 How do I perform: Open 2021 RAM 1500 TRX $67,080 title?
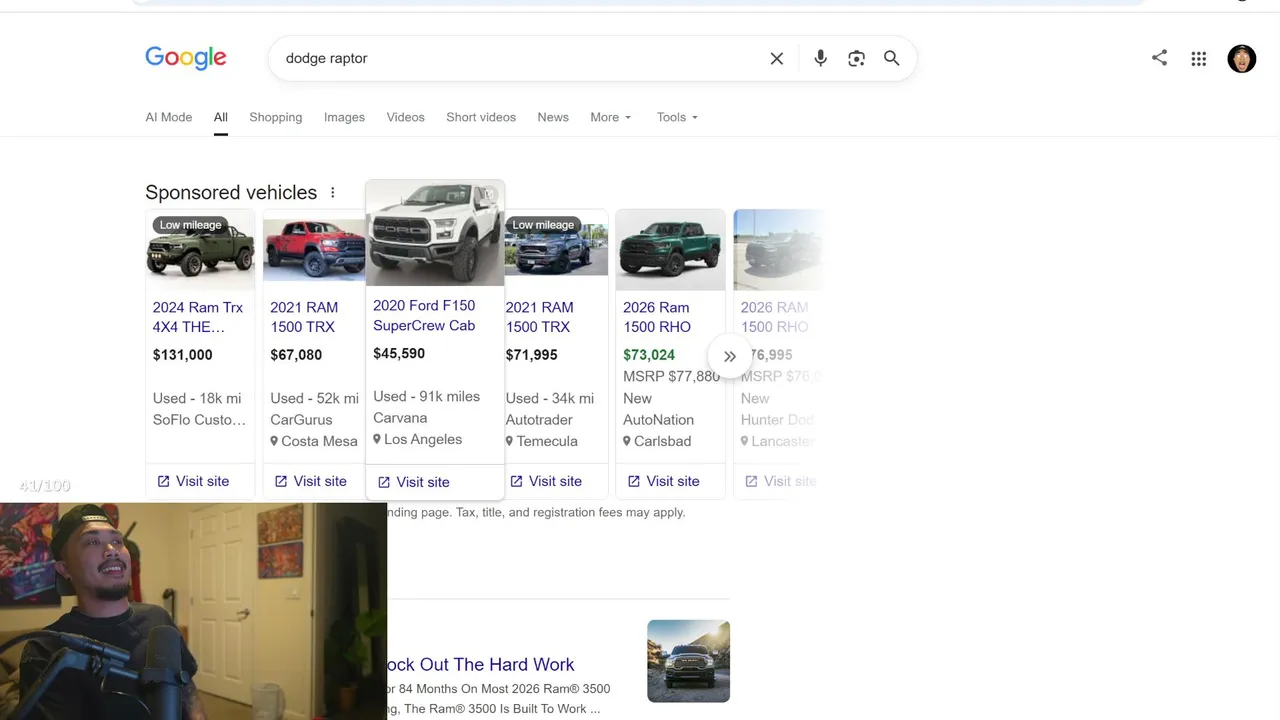coord(304,317)
